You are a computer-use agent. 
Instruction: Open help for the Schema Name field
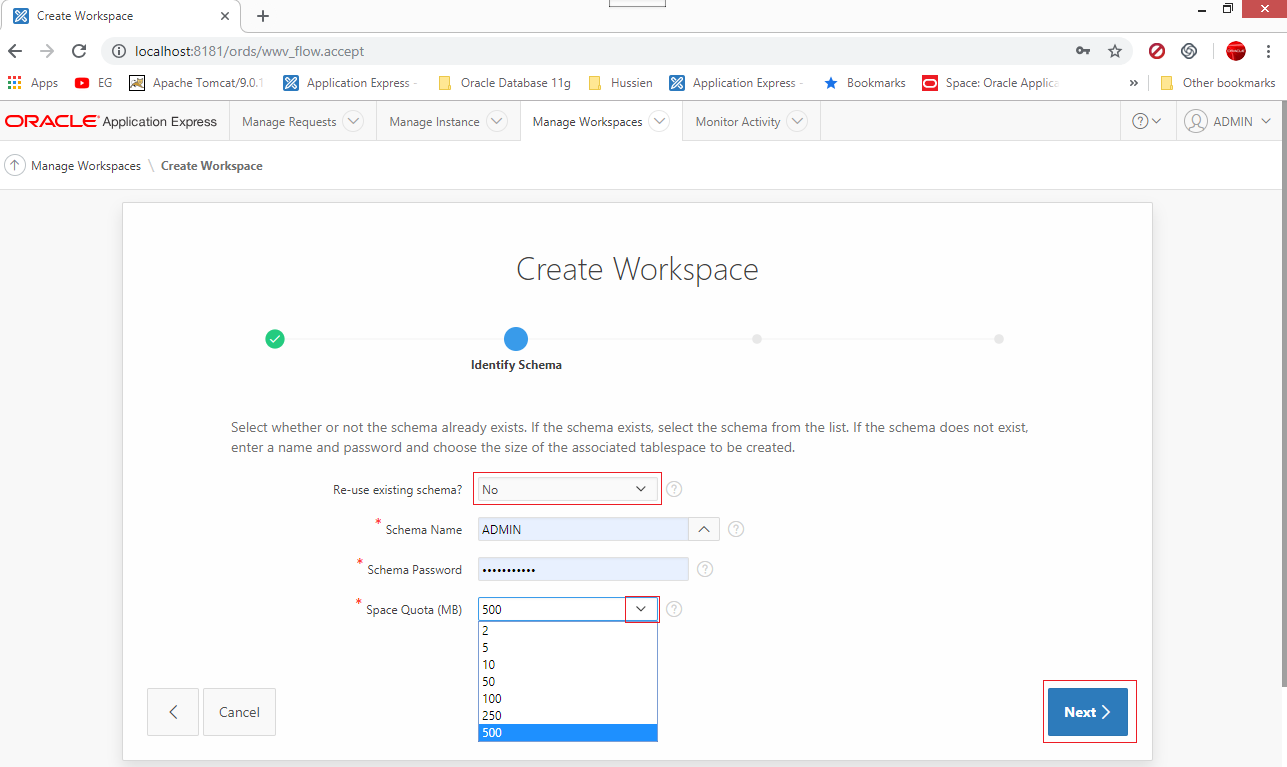pyautogui.click(x=735, y=528)
